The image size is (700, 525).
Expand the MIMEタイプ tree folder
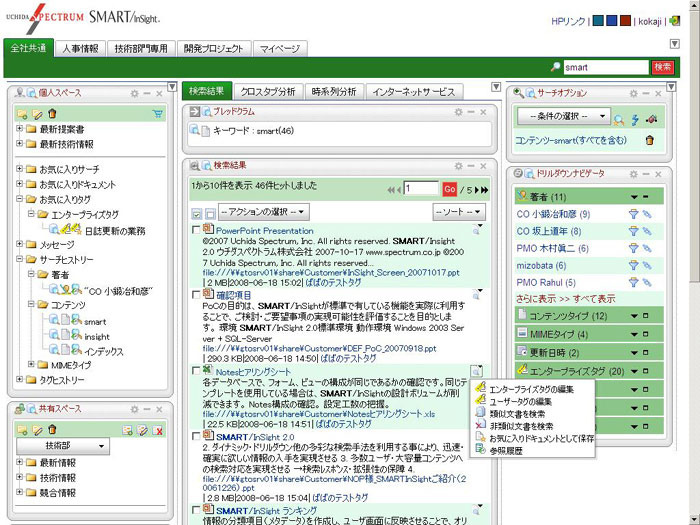click(x=31, y=364)
